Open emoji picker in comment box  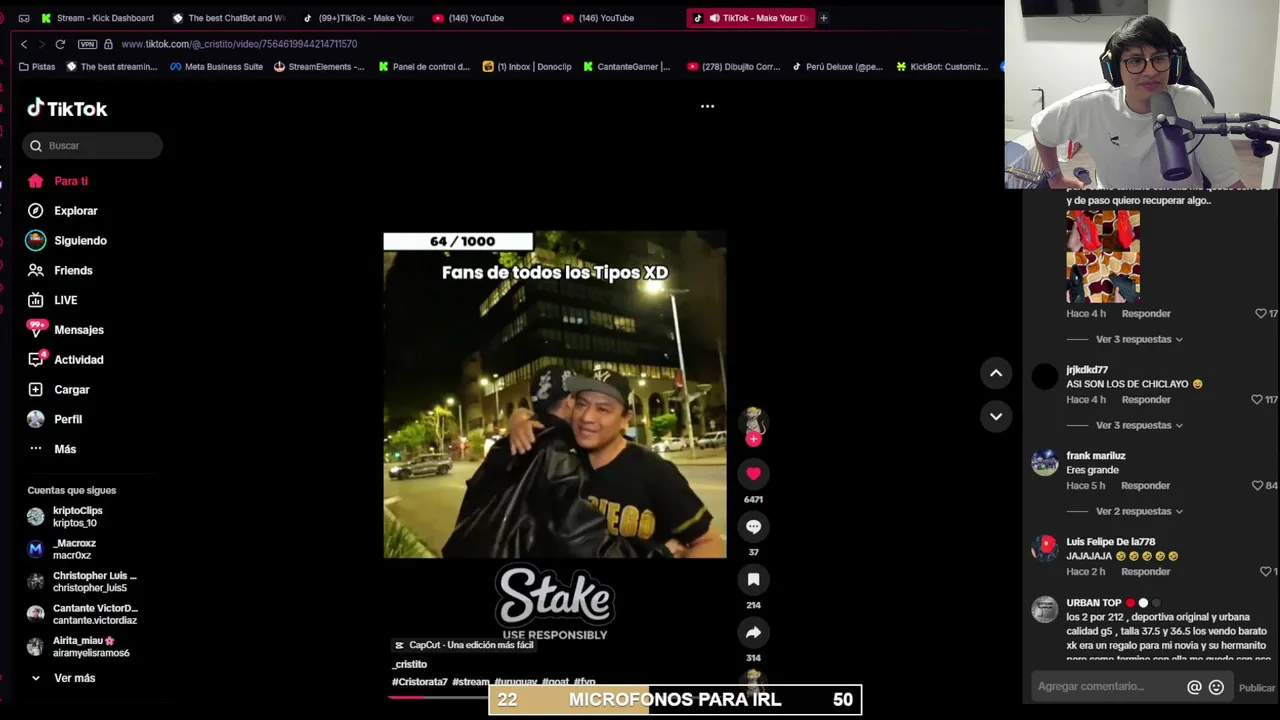click(x=1216, y=687)
